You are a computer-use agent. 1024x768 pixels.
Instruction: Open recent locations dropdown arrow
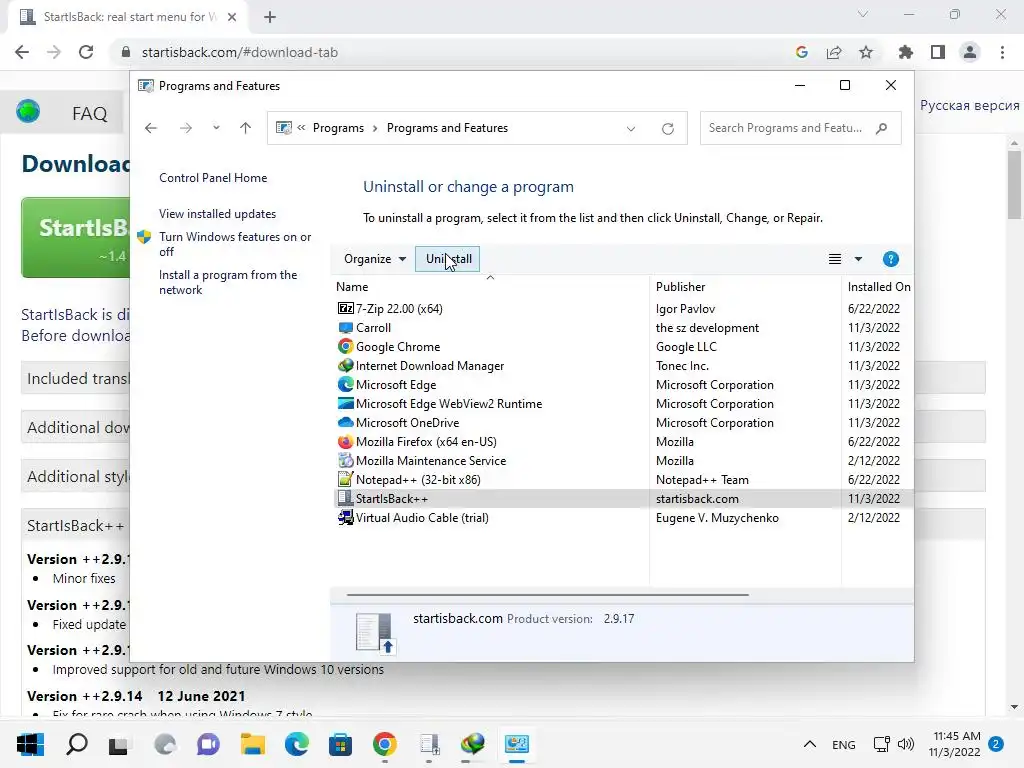click(216, 128)
